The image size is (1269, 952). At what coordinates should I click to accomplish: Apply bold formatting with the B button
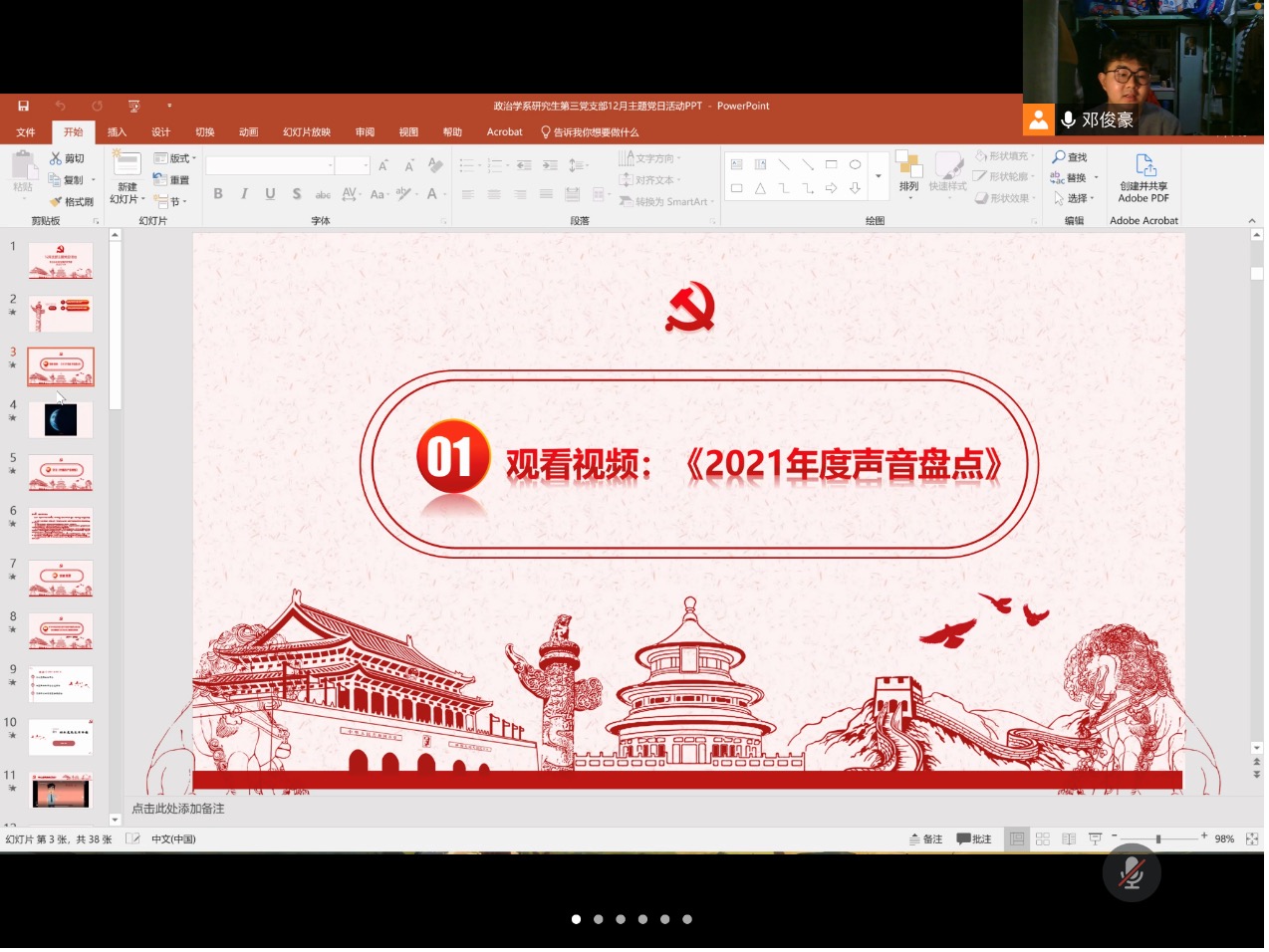pyautogui.click(x=218, y=194)
